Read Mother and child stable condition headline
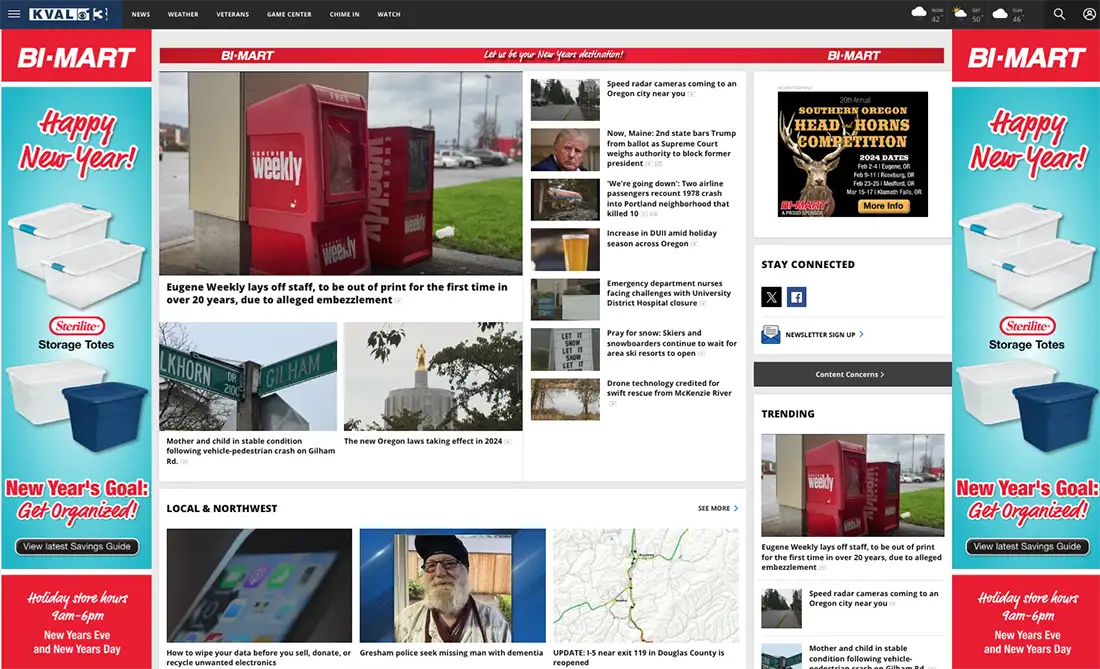 pos(250,451)
